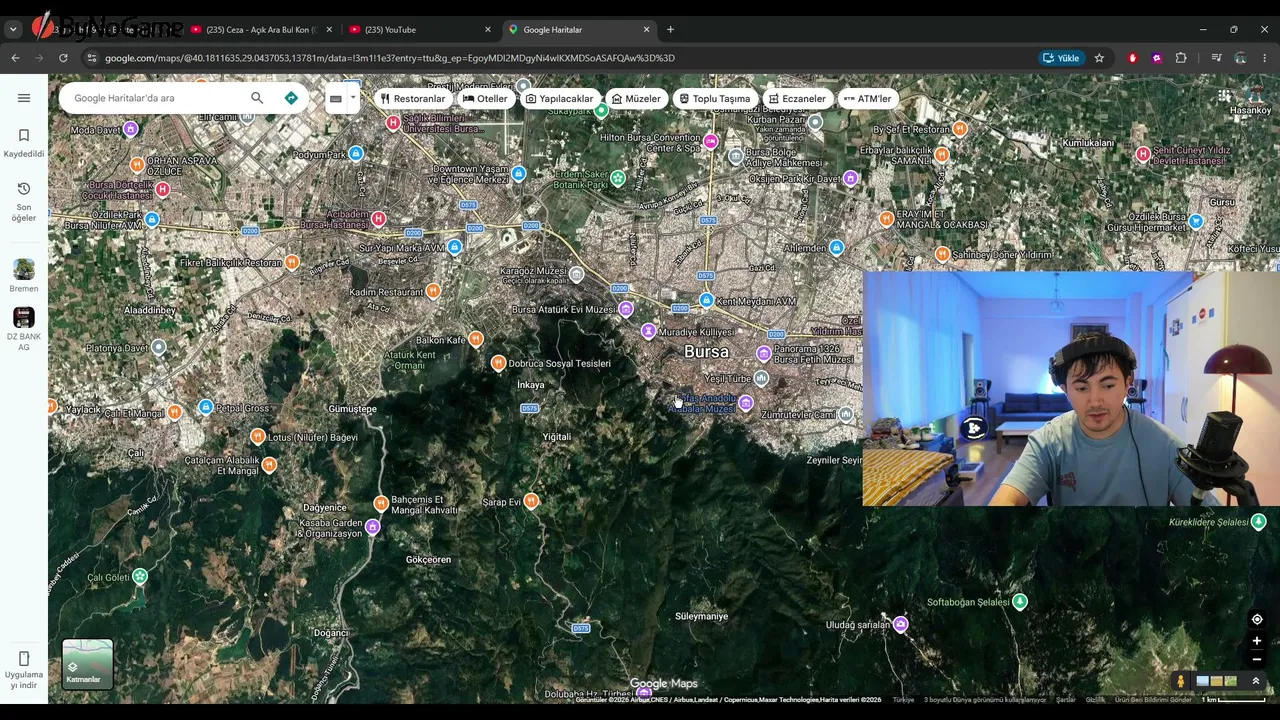Click the red hand extension icon

(1133, 58)
